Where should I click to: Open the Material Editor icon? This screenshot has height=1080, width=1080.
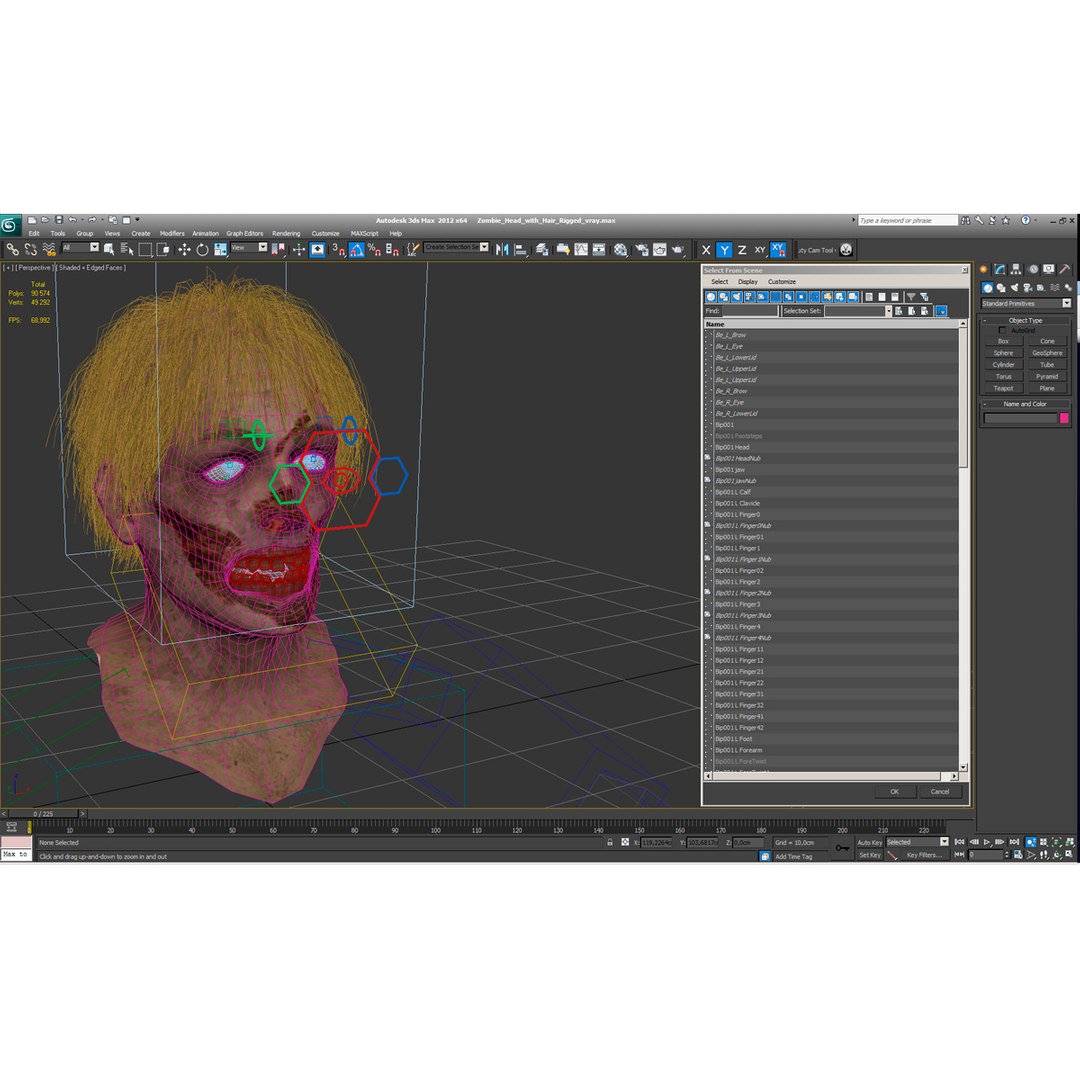[621, 249]
